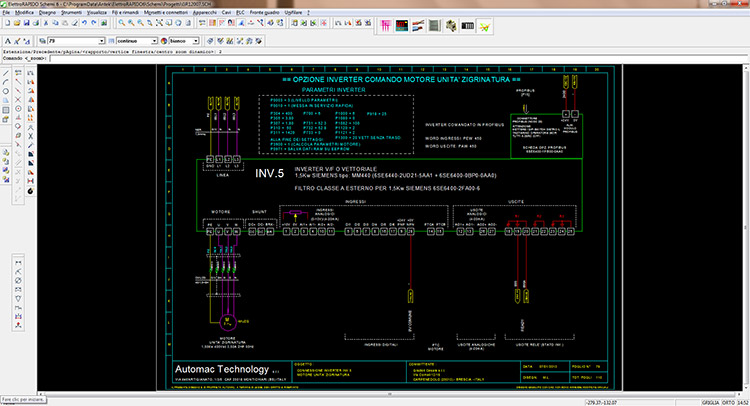This screenshot has width=750, height=406.
Task: Click the green and orange cross icon
Action: pos(485,26)
